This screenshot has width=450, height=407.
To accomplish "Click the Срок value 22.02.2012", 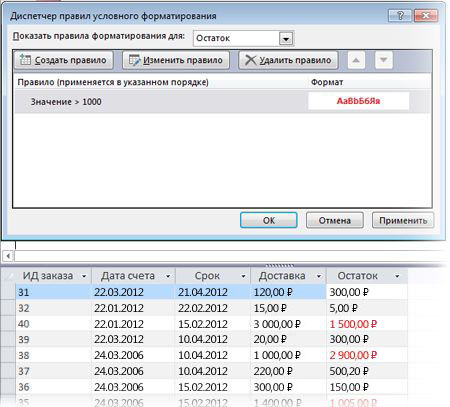I will (x=203, y=308).
